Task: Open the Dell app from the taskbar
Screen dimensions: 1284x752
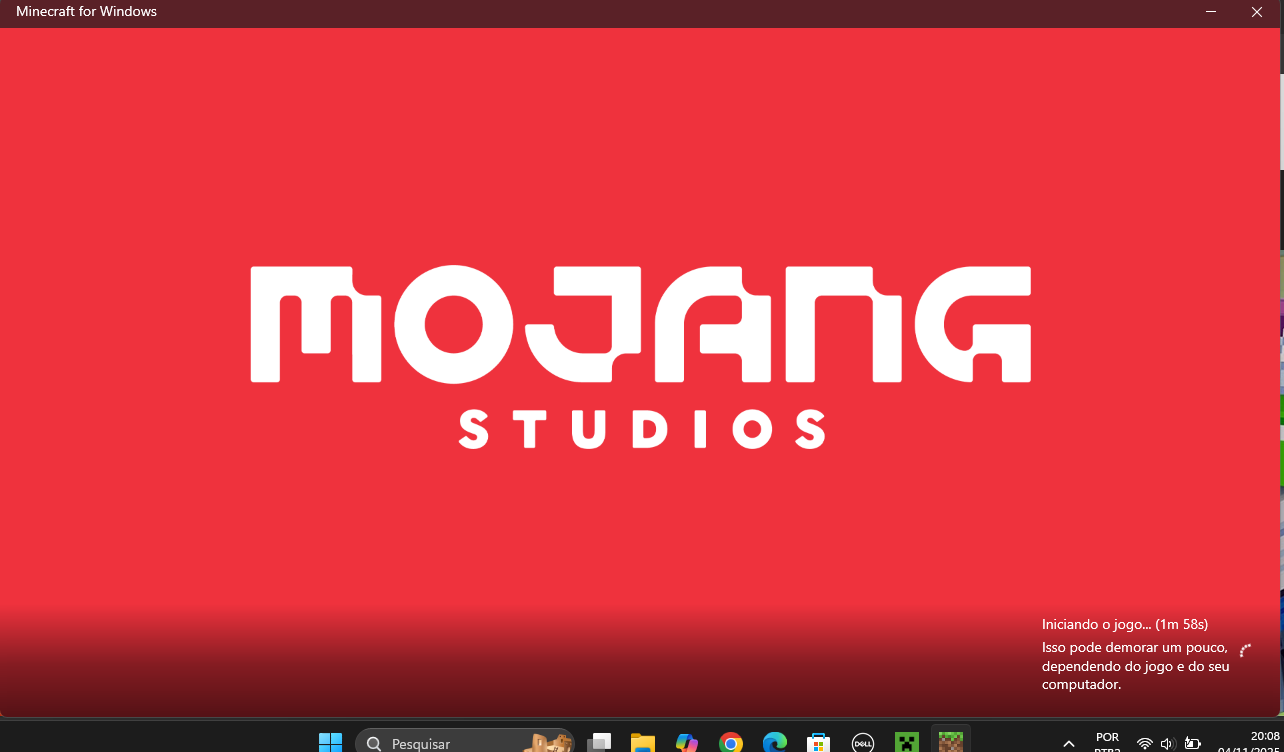Action: coord(863,743)
